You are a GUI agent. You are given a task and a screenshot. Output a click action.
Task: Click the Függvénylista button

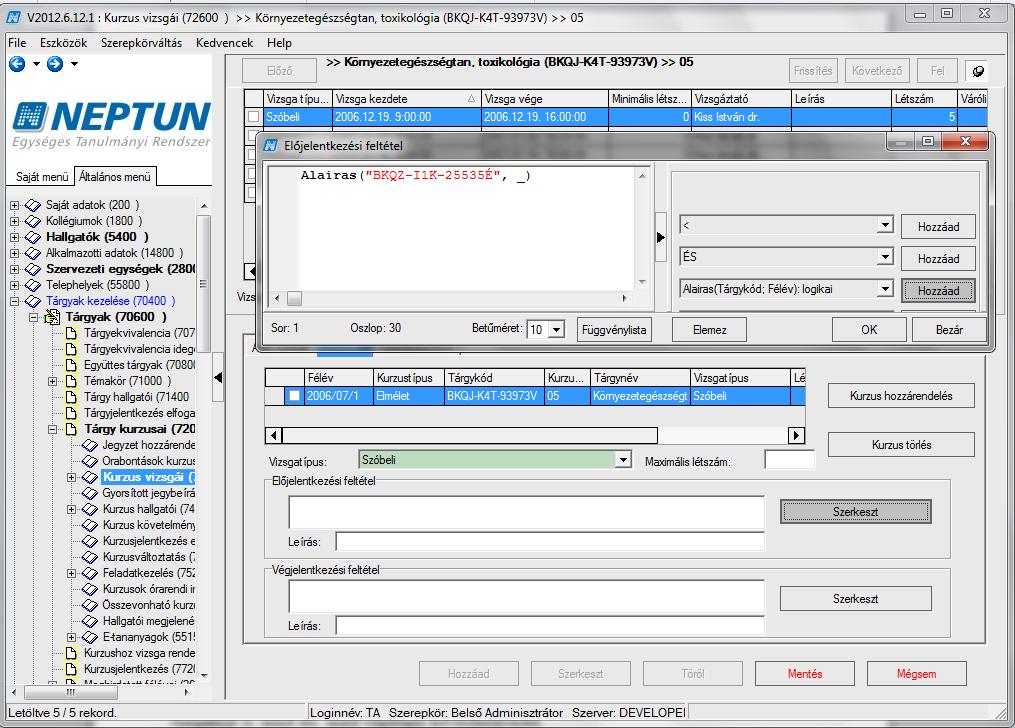click(x=614, y=330)
